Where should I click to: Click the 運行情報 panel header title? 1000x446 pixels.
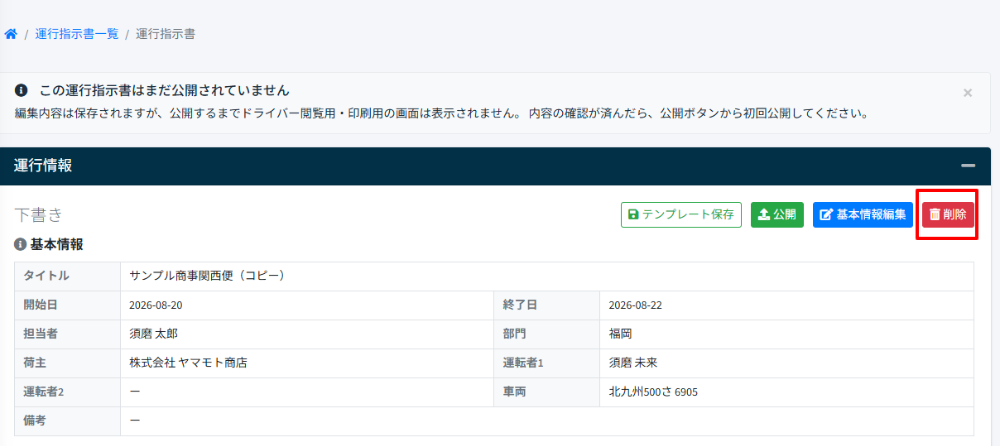click(43, 166)
